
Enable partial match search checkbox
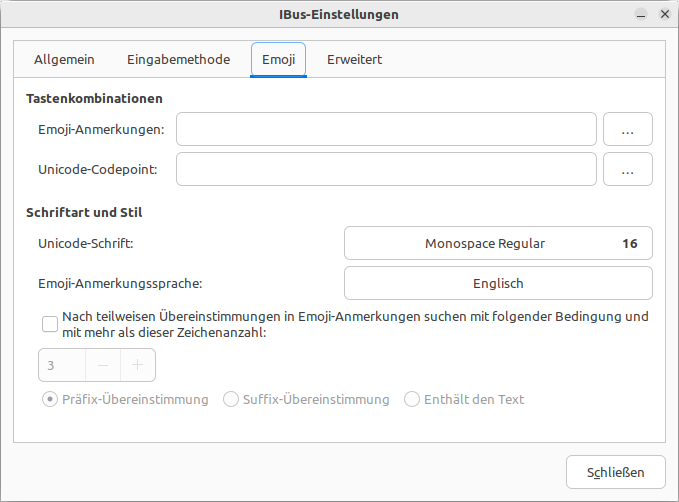coord(50,324)
